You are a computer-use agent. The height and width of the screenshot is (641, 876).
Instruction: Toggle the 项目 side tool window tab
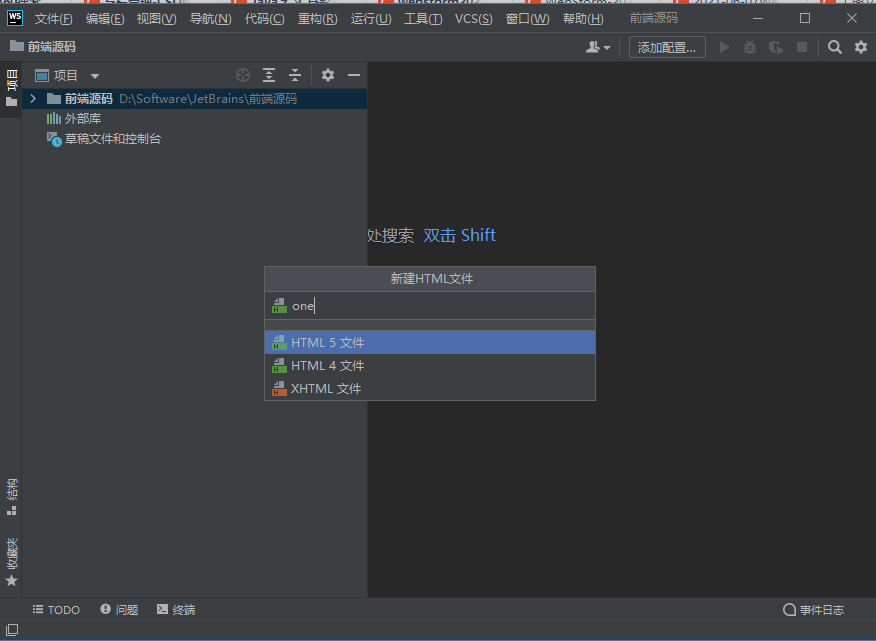11,88
